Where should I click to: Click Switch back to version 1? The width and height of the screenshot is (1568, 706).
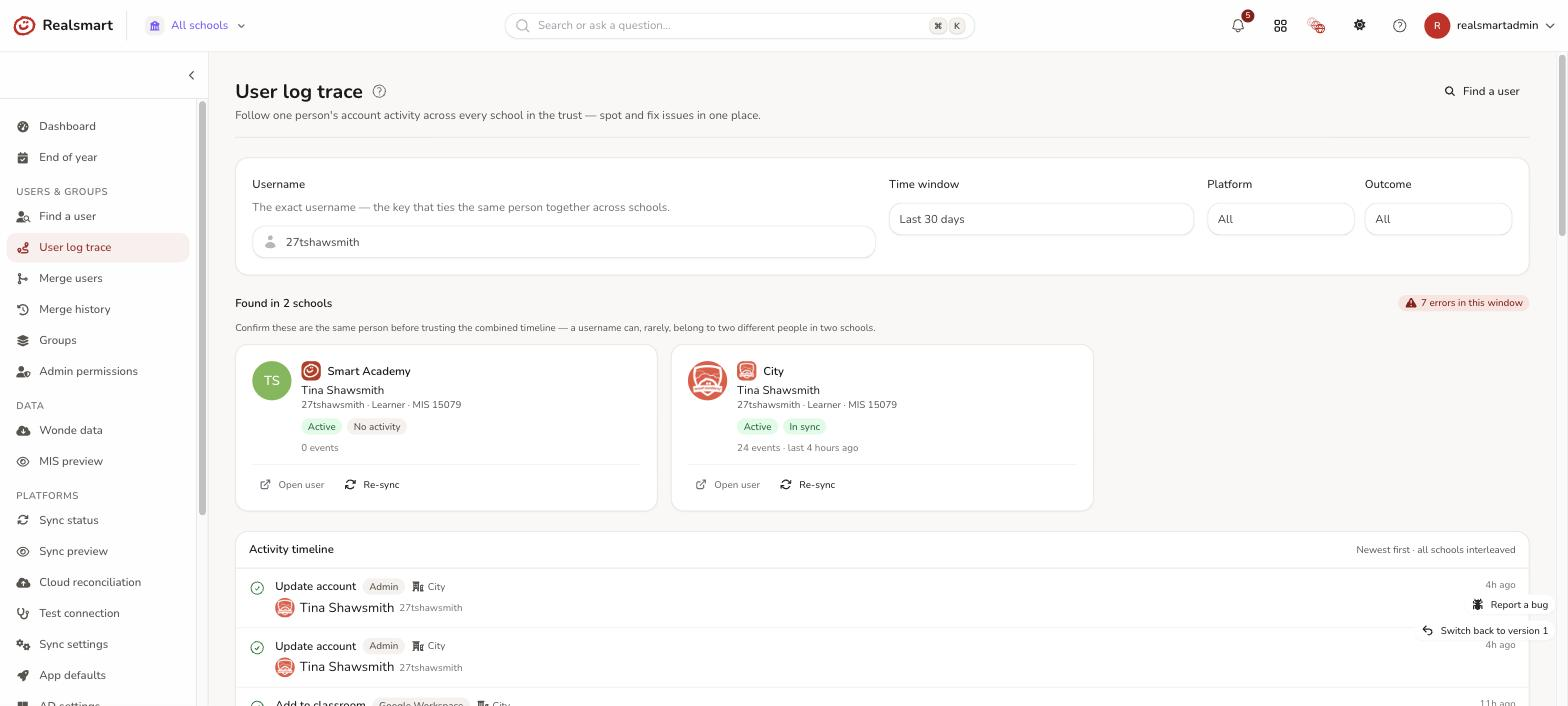tap(1485, 630)
